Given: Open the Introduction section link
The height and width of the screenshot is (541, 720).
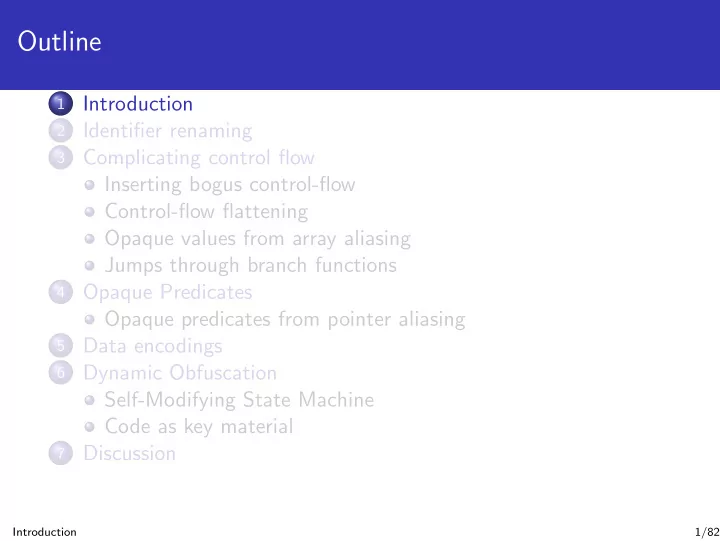Looking at the screenshot, I should (138, 104).
